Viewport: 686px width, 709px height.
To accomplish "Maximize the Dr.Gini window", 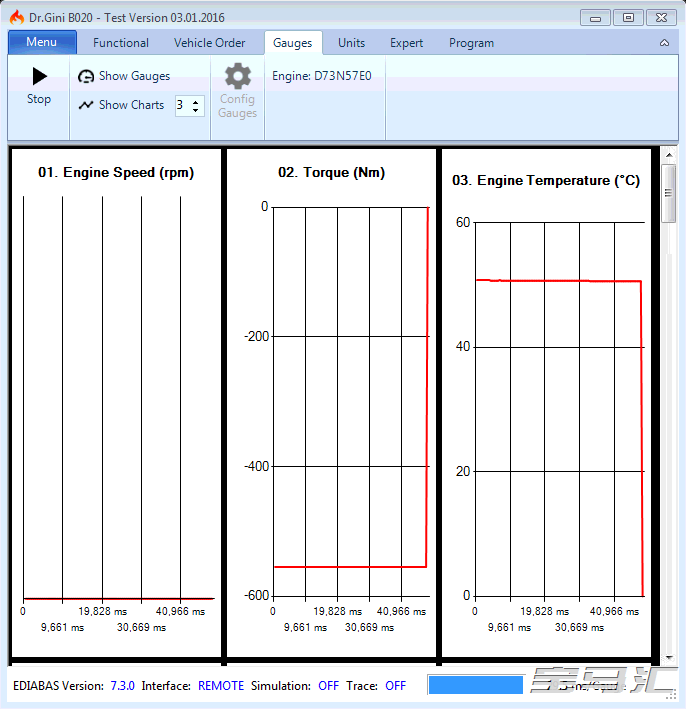I will coord(628,18).
